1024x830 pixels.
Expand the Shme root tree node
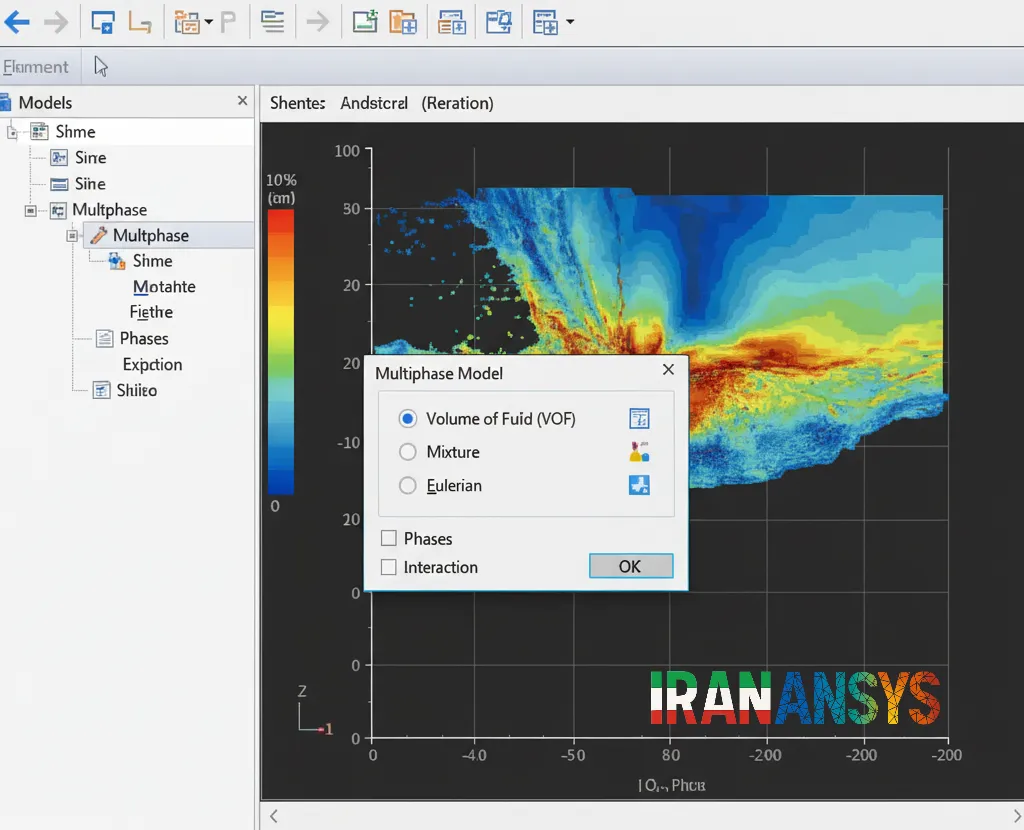coord(12,133)
